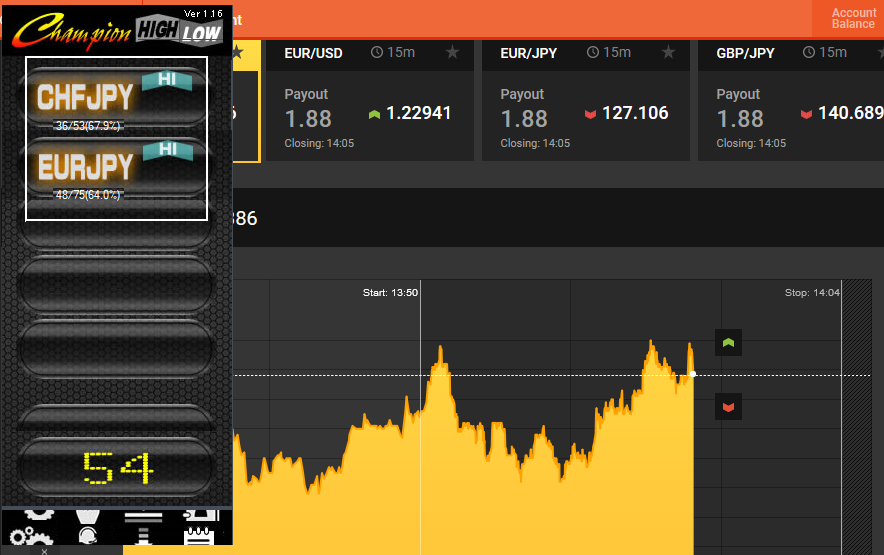Click the yellow 54 countdown display
The width and height of the screenshot is (884, 555).
click(117, 467)
